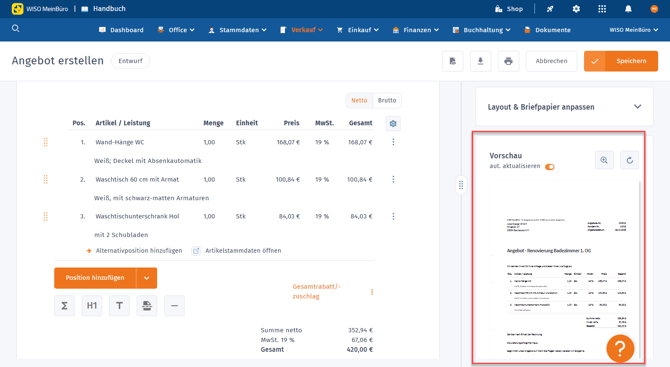Image resolution: width=670 pixels, height=367 pixels.
Task: Open notifications bell
Action: point(628,9)
